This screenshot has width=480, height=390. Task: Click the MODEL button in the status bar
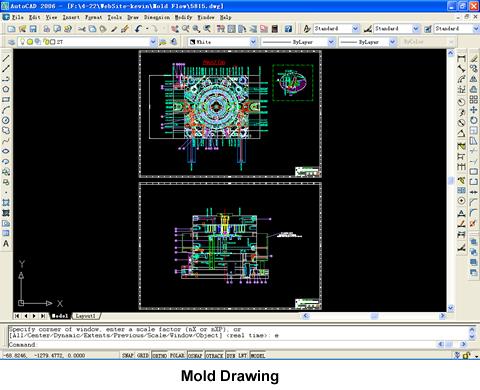click(258, 355)
